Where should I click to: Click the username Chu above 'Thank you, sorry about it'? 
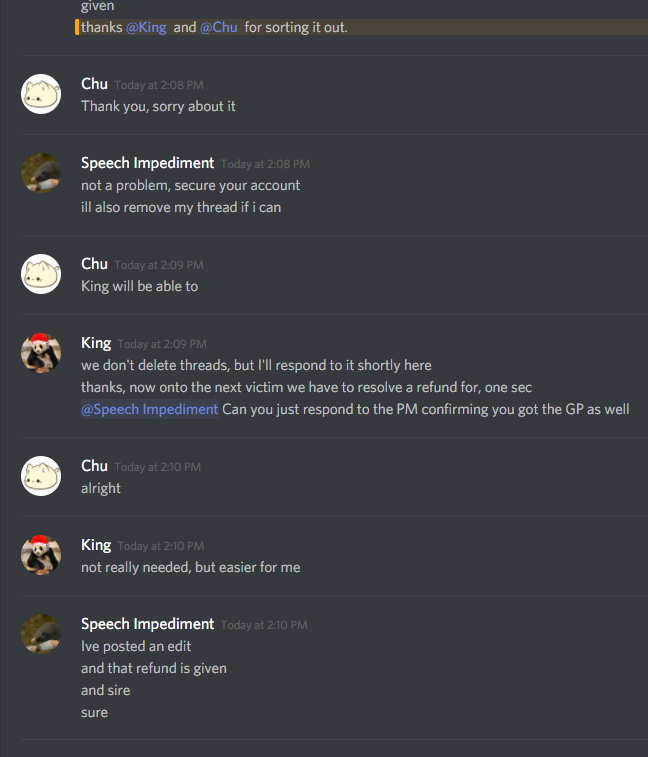pyautogui.click(x=94, y=84)
